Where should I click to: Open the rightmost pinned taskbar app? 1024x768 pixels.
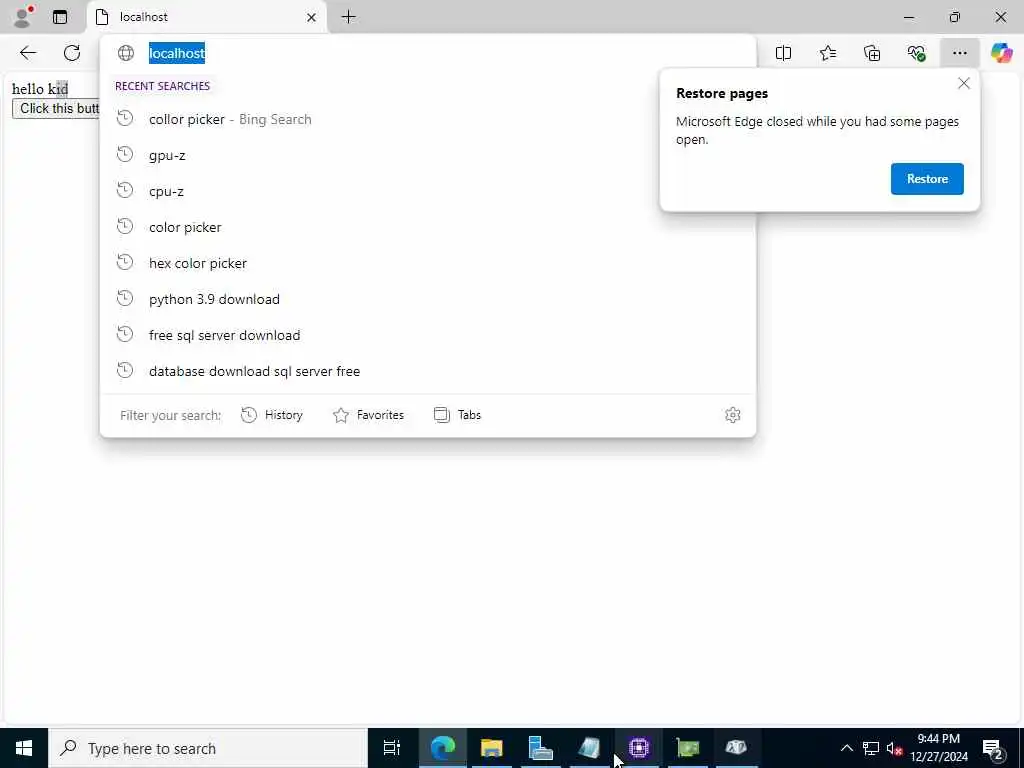click(x=736, y=748)
